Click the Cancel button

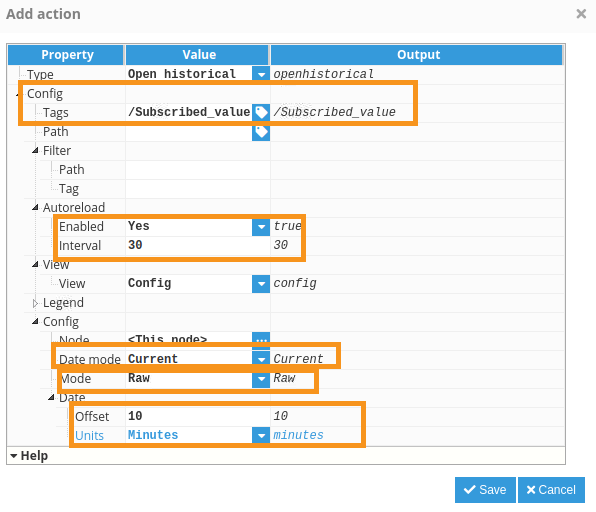[551, 490]
